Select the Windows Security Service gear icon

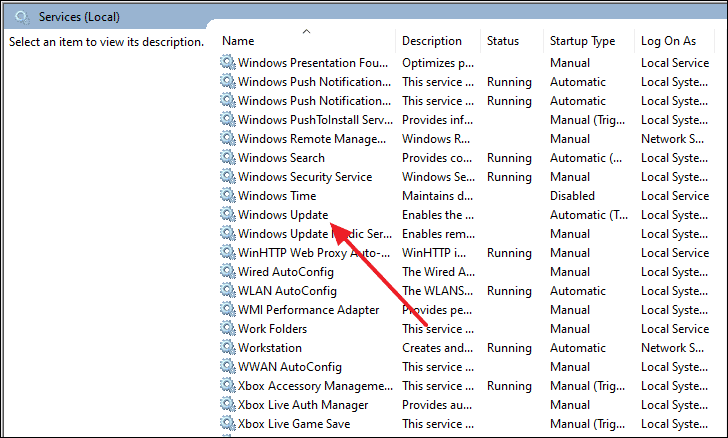(228, 177)
